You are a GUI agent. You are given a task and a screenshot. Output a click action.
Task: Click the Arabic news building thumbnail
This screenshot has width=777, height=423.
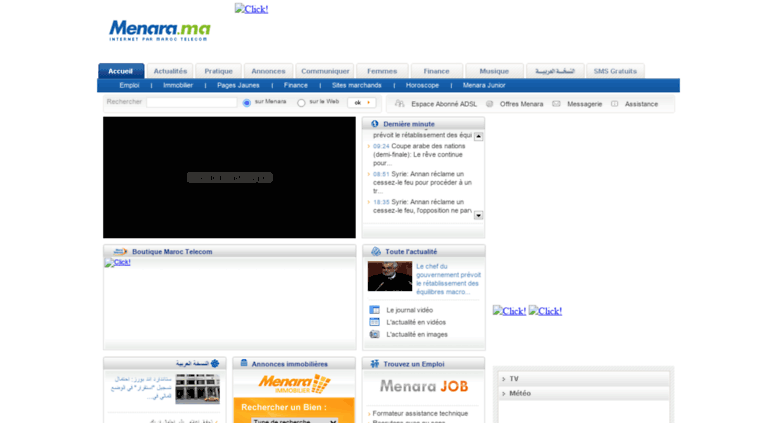(198, 389)
